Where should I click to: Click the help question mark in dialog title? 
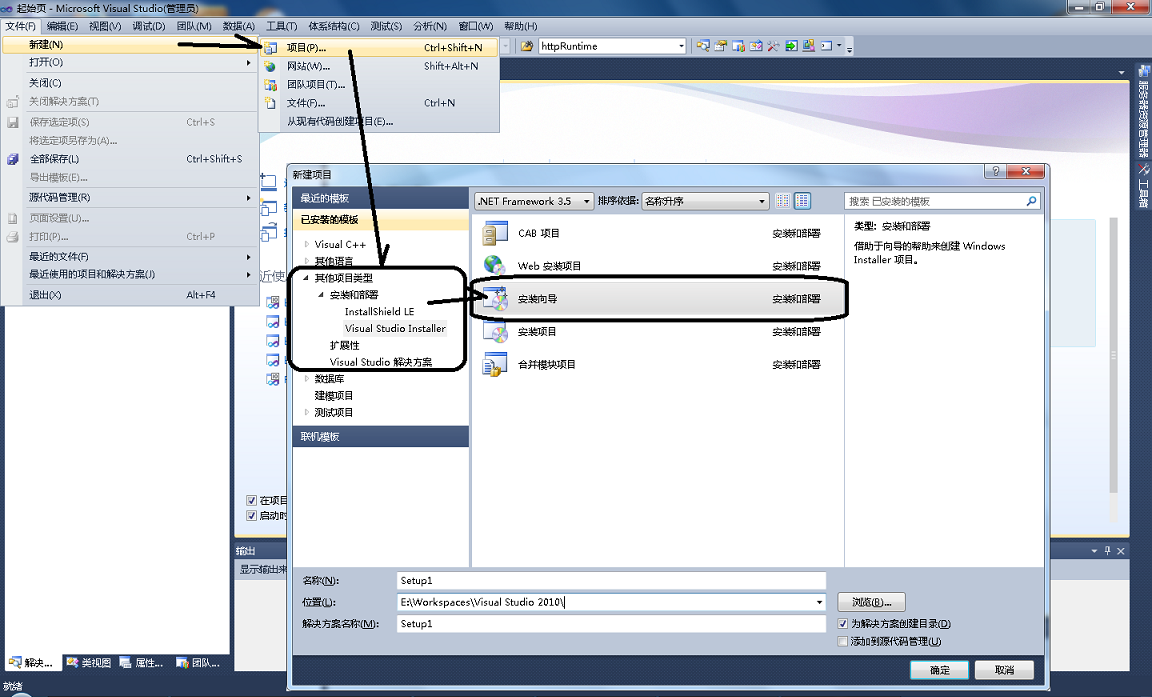(996, 171)
